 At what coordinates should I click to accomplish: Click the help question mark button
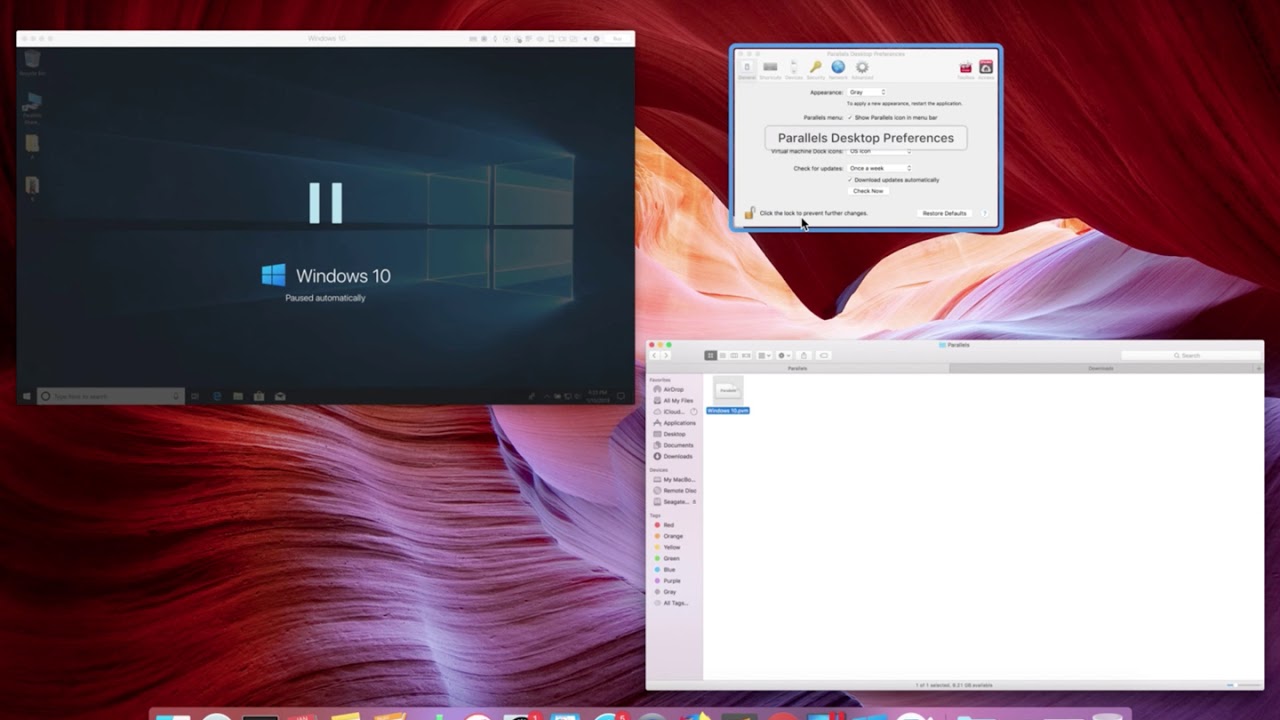(985, 213)
